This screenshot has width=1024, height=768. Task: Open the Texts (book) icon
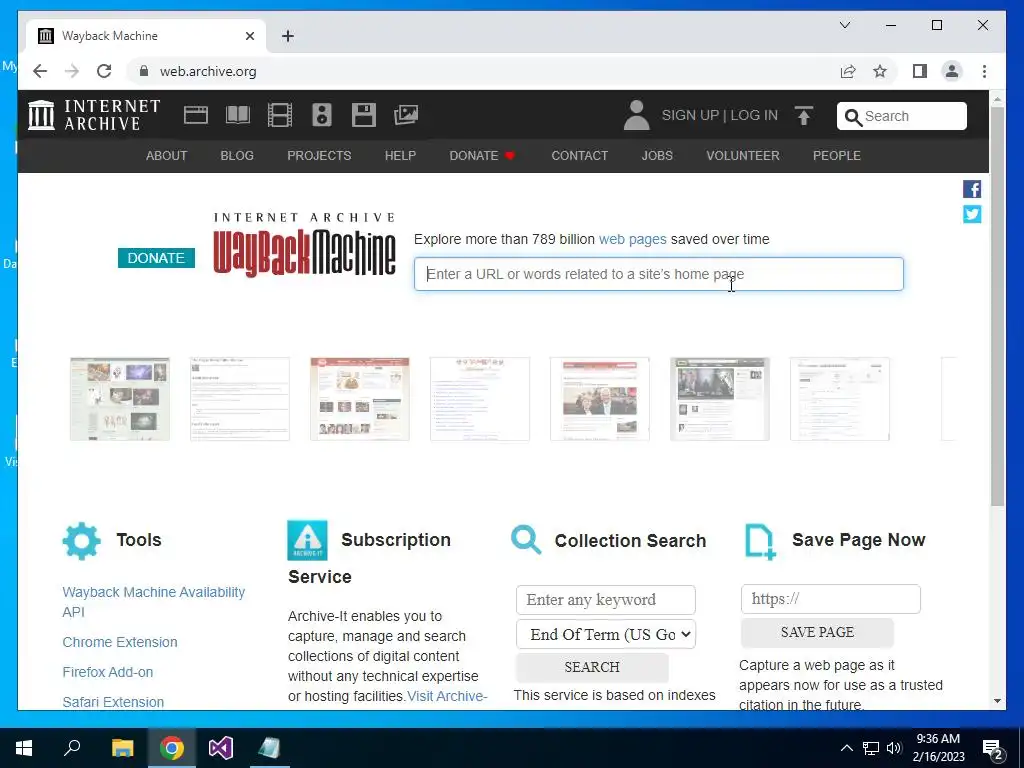238,115
